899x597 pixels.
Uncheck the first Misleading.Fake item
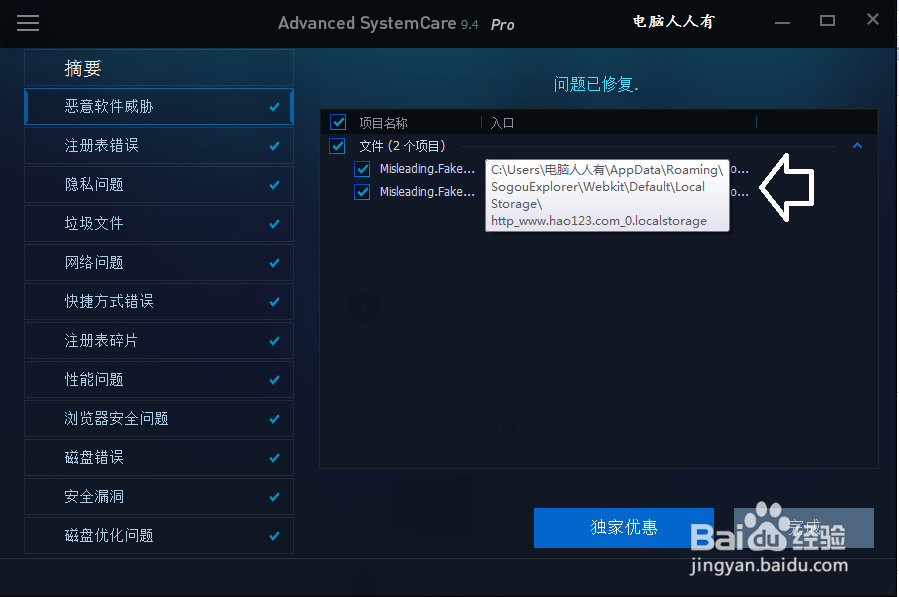362,169
